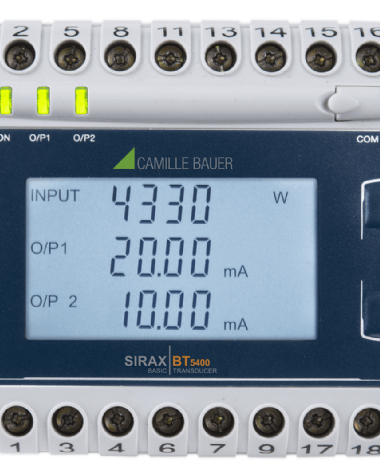Click terminal screw labeled 8
This screenshot has height=475, width=380.
coord(120,57)
